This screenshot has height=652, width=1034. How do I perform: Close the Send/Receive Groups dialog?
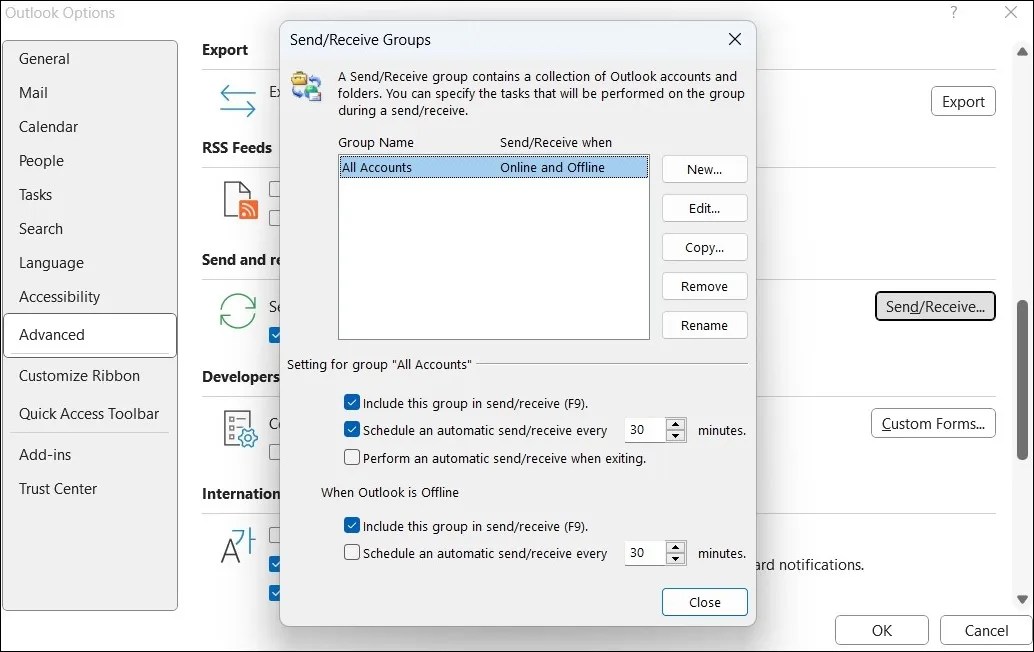704,602
